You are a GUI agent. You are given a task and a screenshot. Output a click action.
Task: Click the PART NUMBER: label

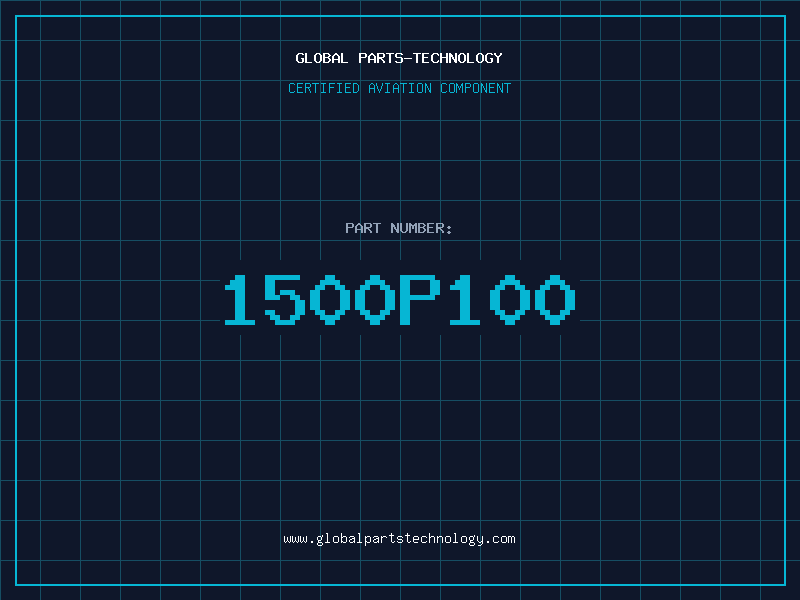point(398,228)
